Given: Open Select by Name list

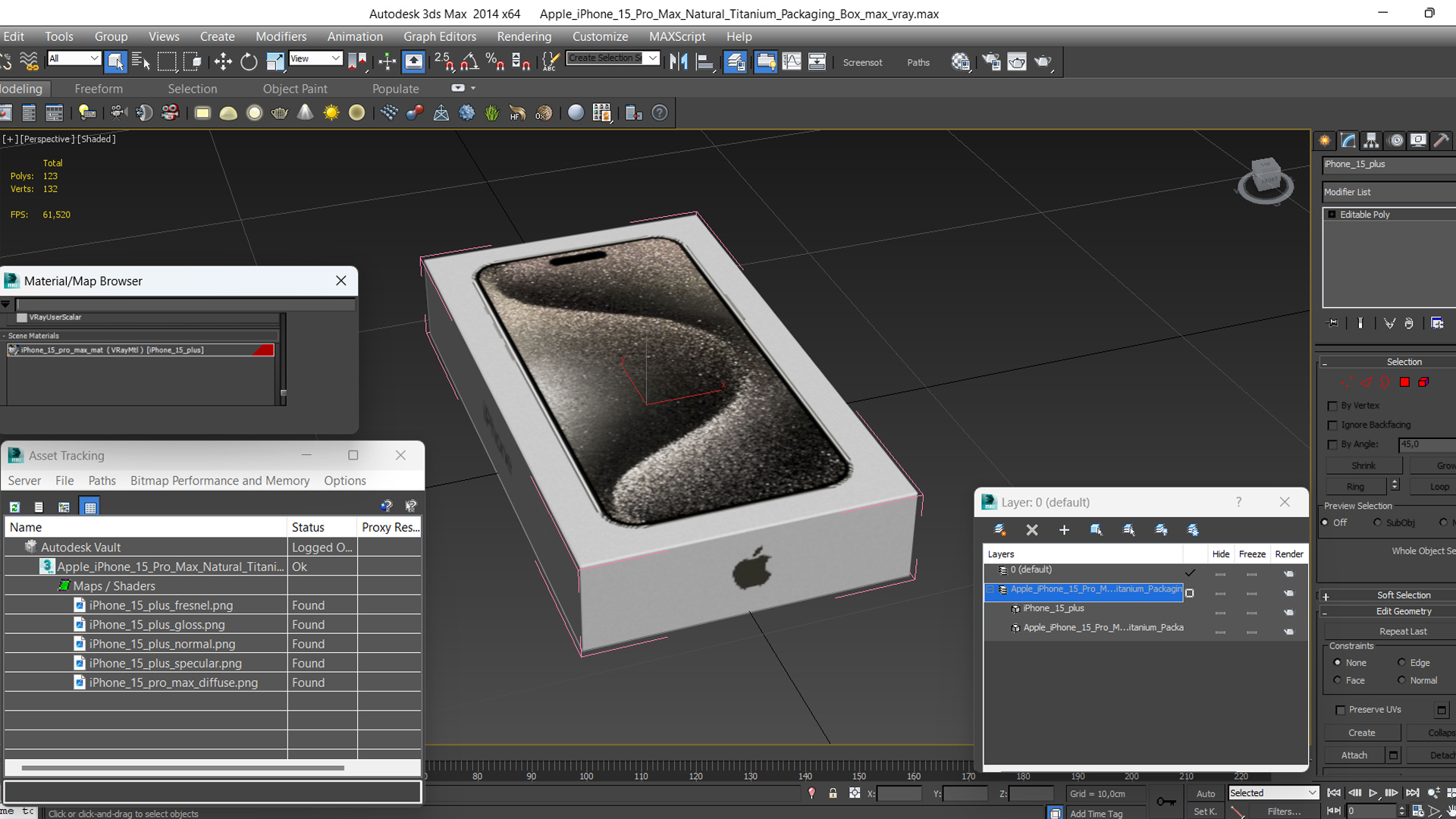Looking at the screenshot, I should (x=141, y=61).
